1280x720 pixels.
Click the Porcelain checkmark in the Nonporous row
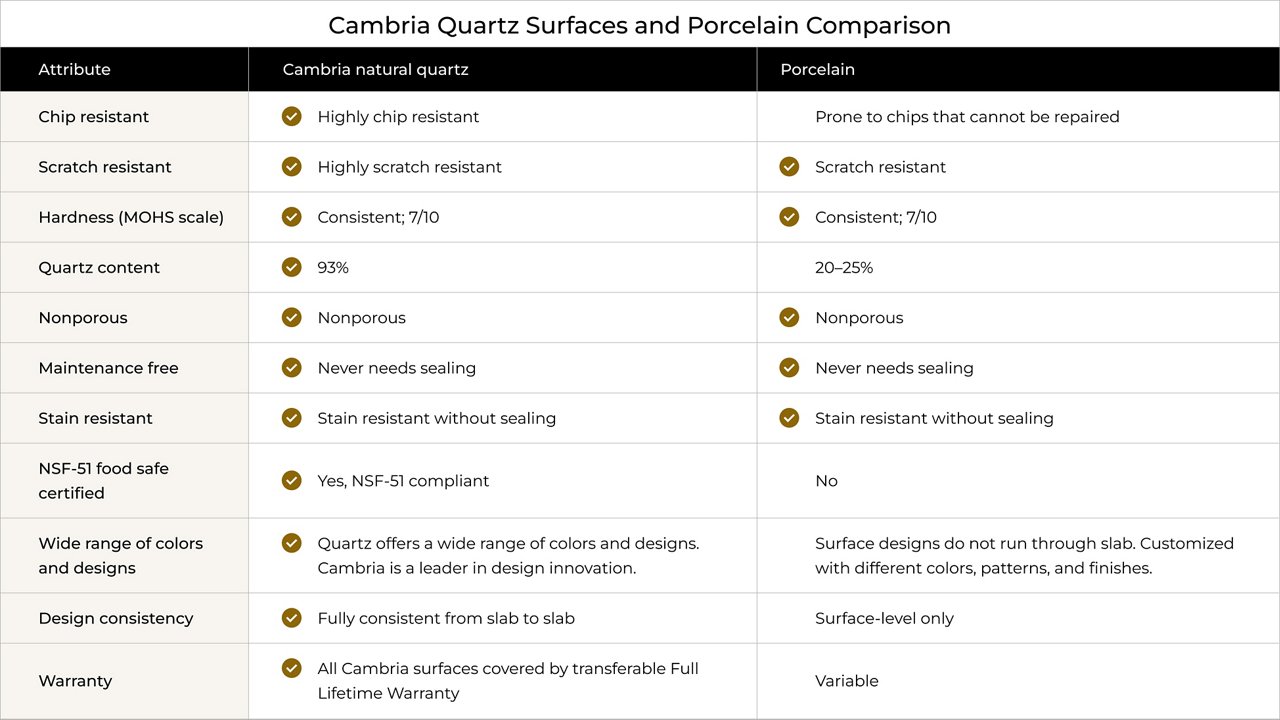point(789,317)
